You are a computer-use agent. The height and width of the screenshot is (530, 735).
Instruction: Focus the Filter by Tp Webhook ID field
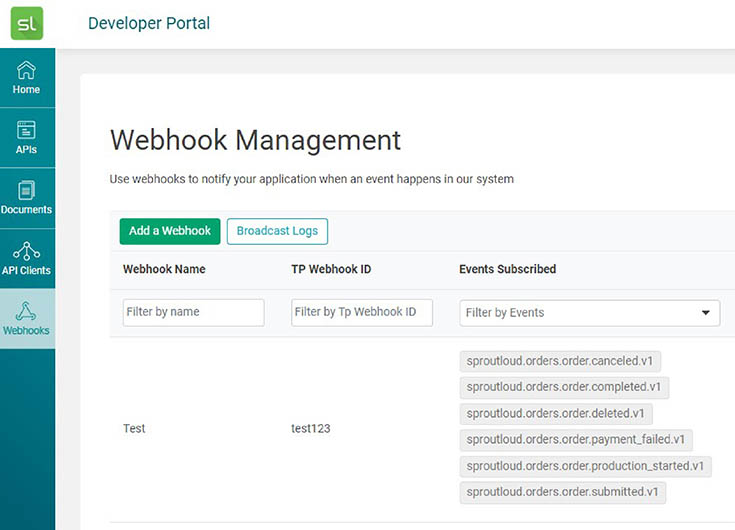tap(361, 312)
